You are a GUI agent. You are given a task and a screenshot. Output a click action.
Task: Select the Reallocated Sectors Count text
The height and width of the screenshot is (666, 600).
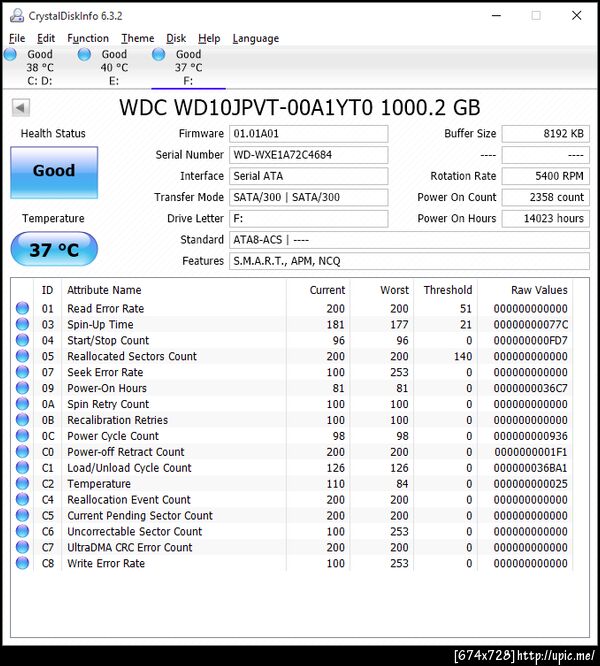pyautogui.click(x=132, y=356)
